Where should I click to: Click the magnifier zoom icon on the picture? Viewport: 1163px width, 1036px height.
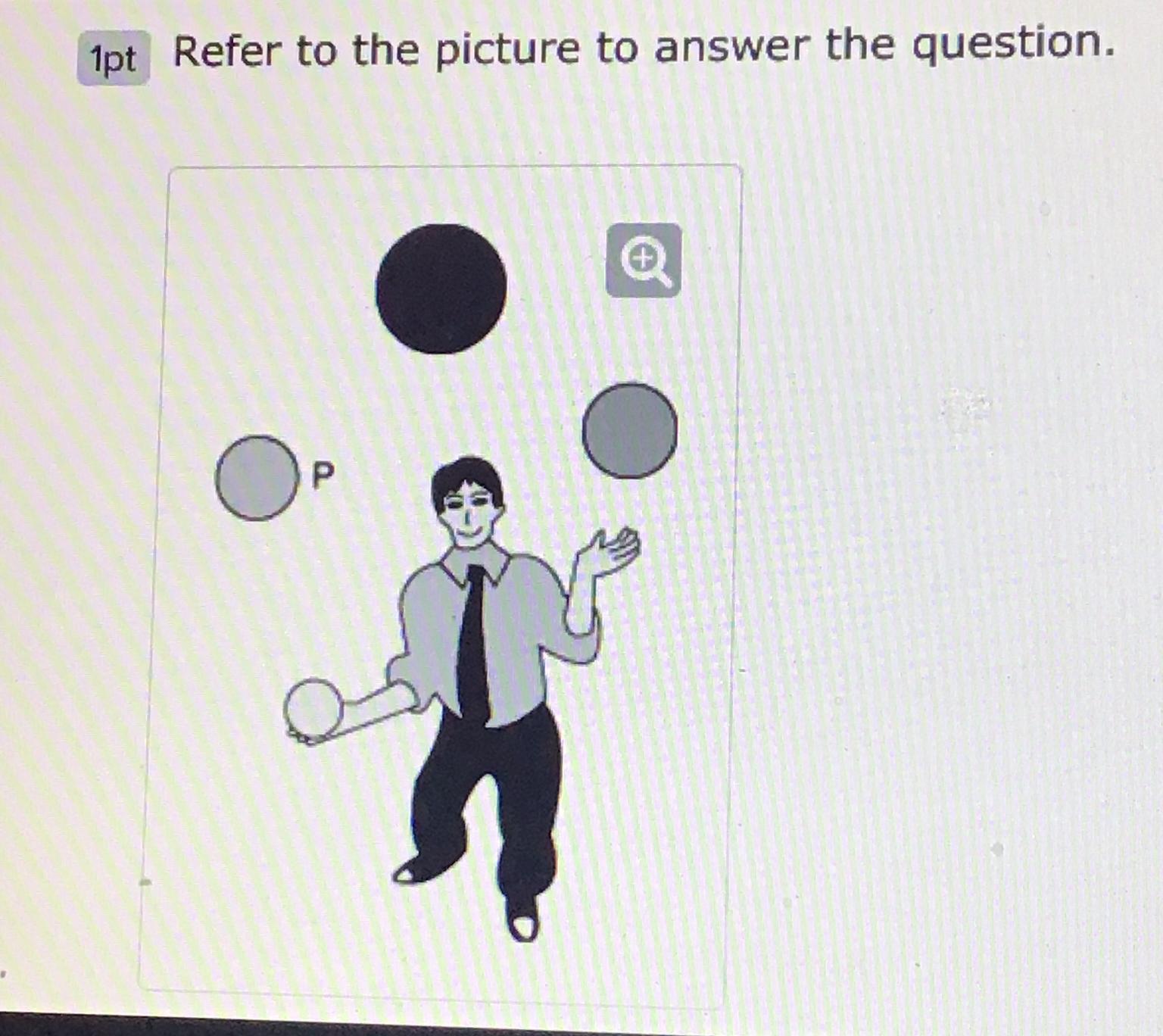[644, 260]
